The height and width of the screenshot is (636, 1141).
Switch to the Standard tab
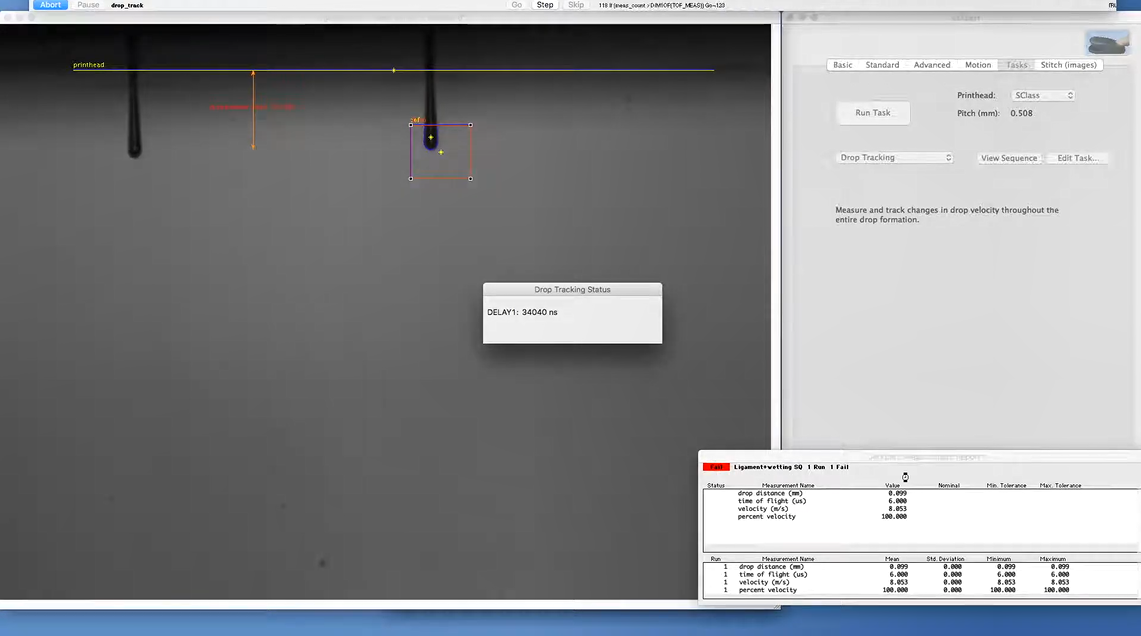pyautogui.click(x=882, y=65)
